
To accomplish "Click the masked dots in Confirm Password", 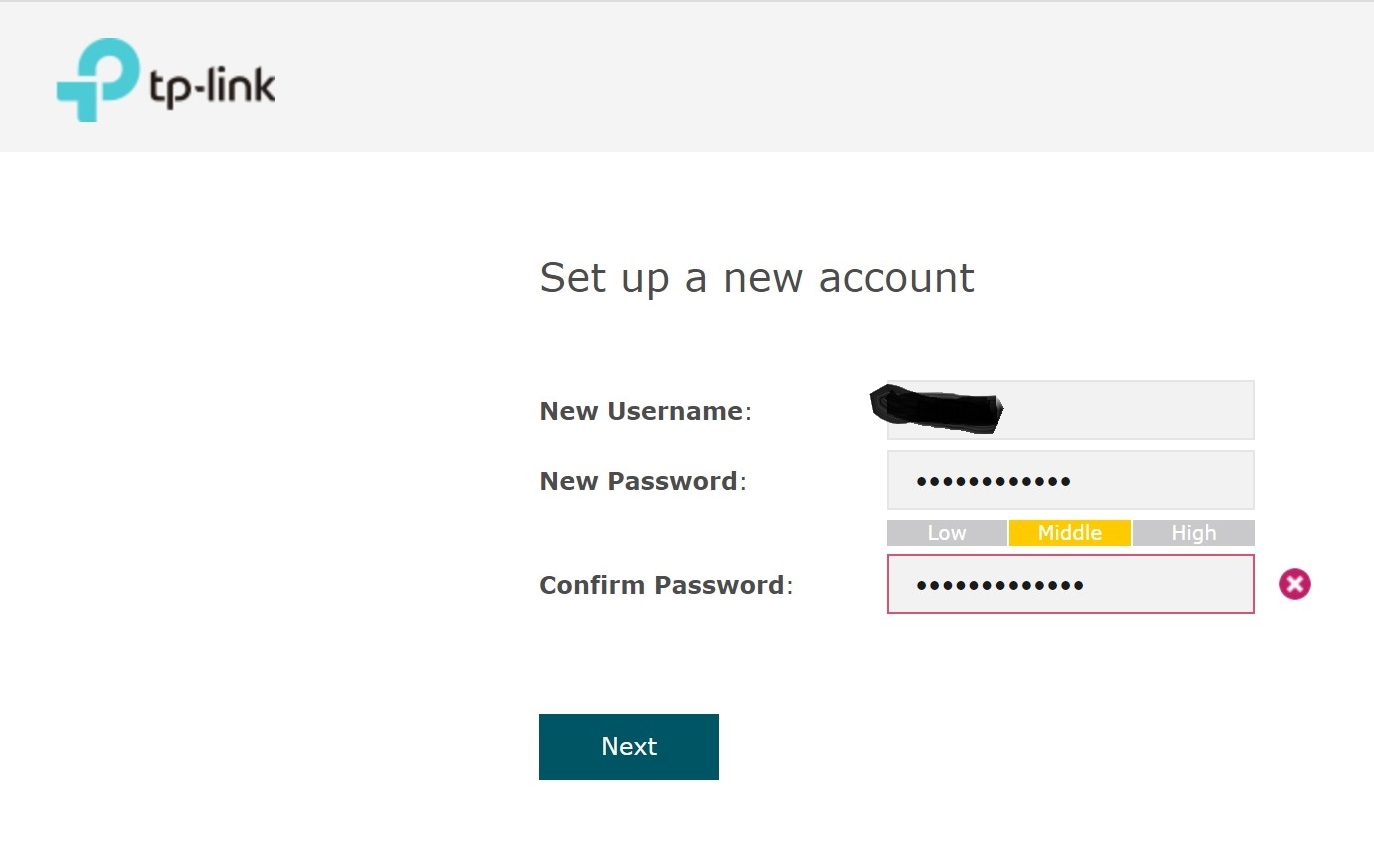I will coord(999,585).
